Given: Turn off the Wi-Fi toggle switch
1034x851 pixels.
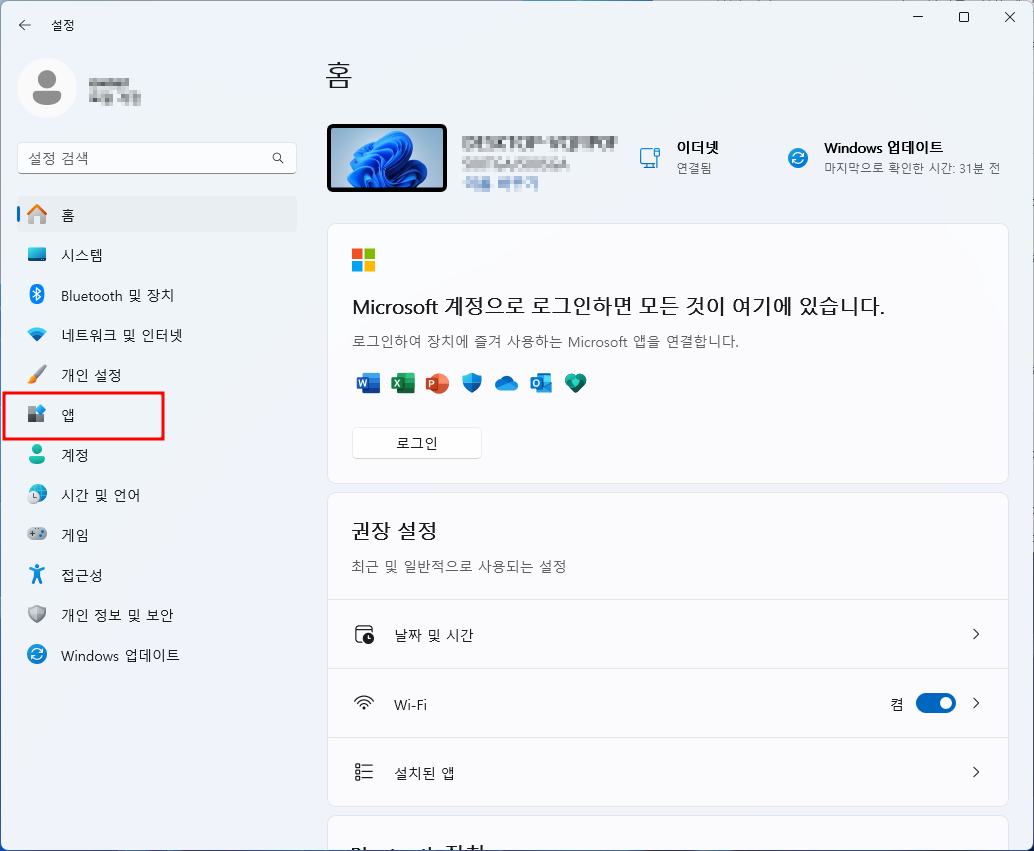Looking at the screenshot, I should coord(936,703).
